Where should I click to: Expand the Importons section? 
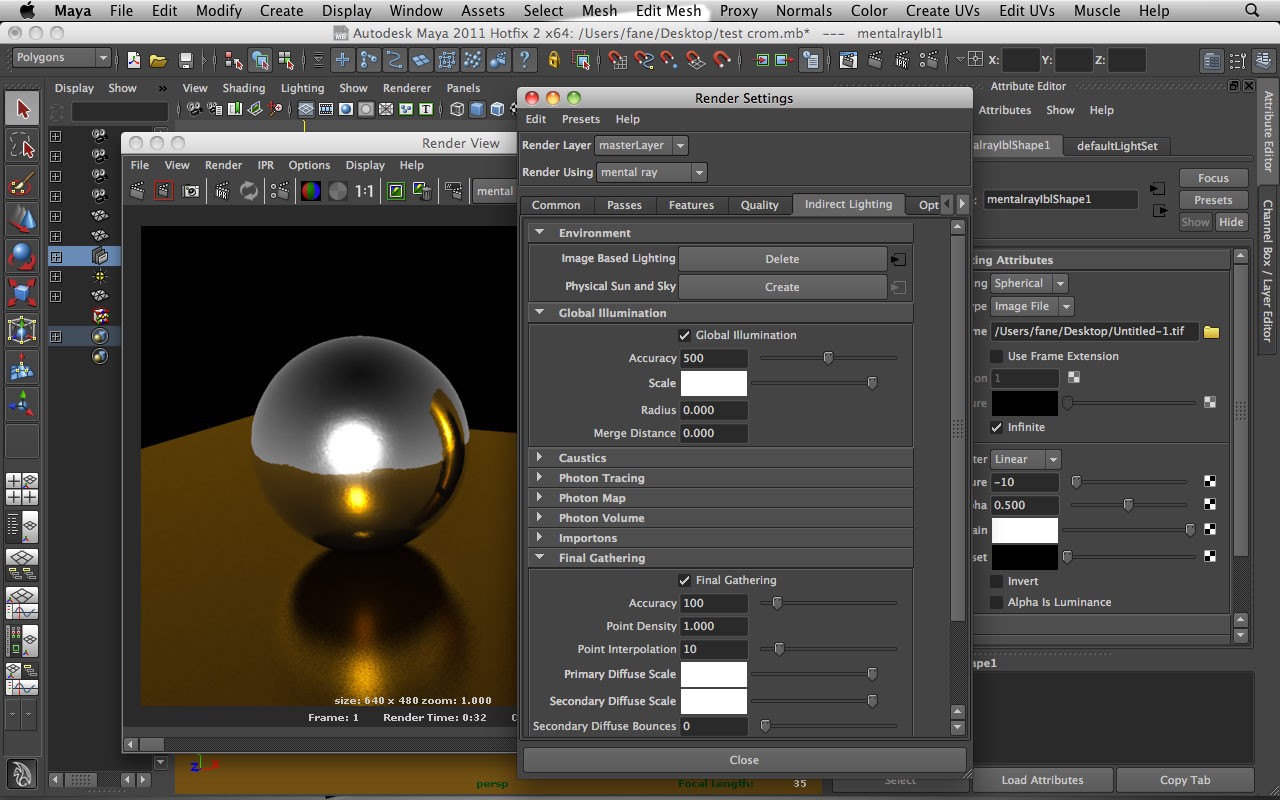click(540, 538)
